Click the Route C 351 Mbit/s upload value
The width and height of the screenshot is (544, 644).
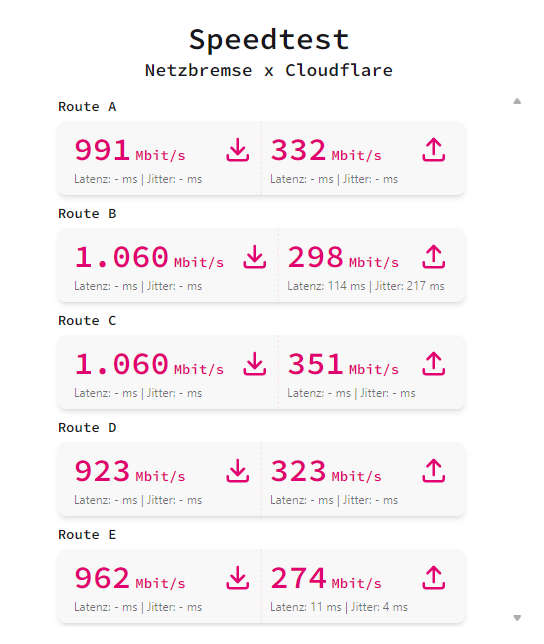click(x=343, y=364)
